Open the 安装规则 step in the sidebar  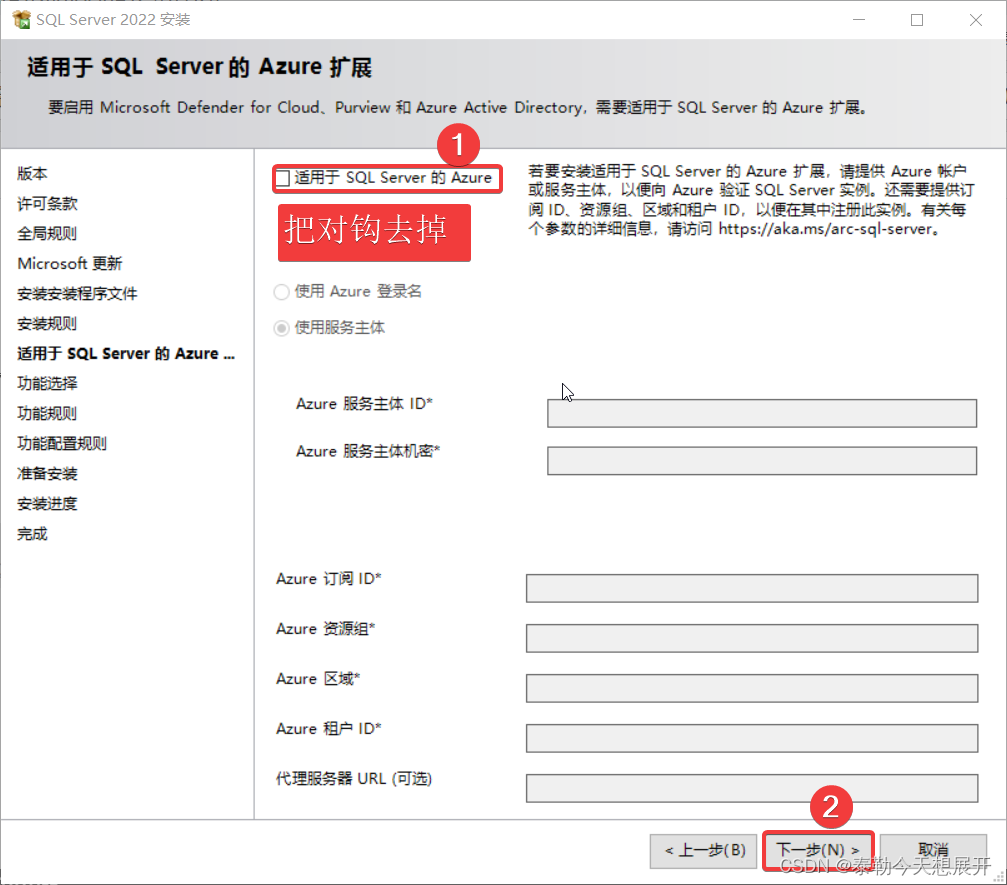coord(47,324)
